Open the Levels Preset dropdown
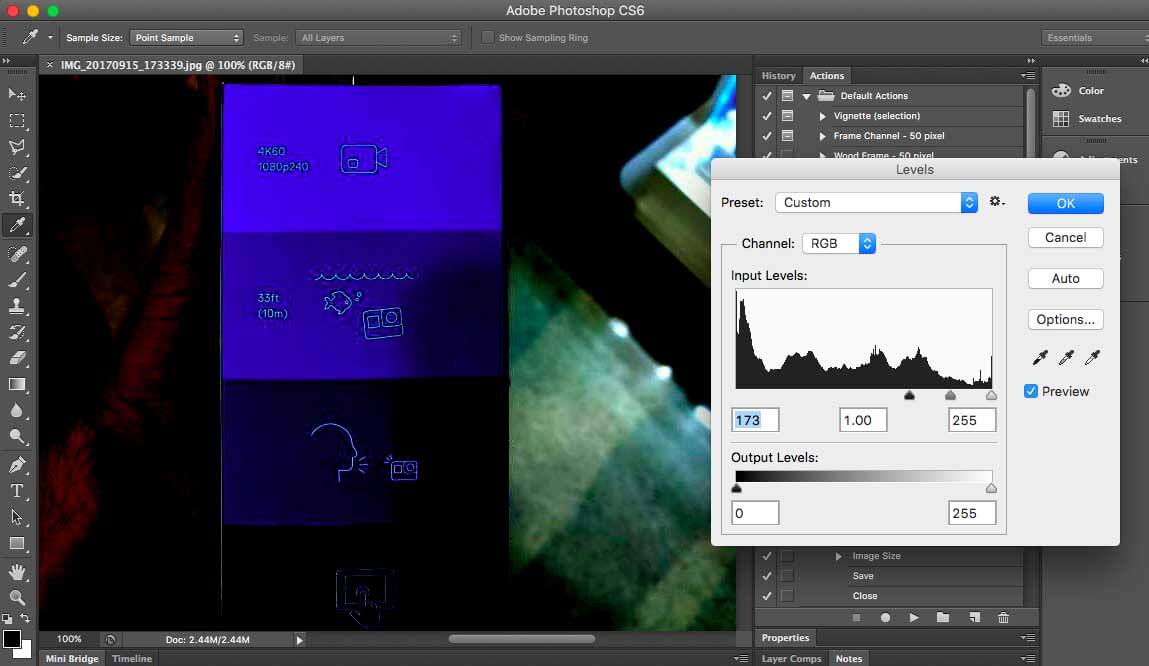 click(x=876, y=202)
